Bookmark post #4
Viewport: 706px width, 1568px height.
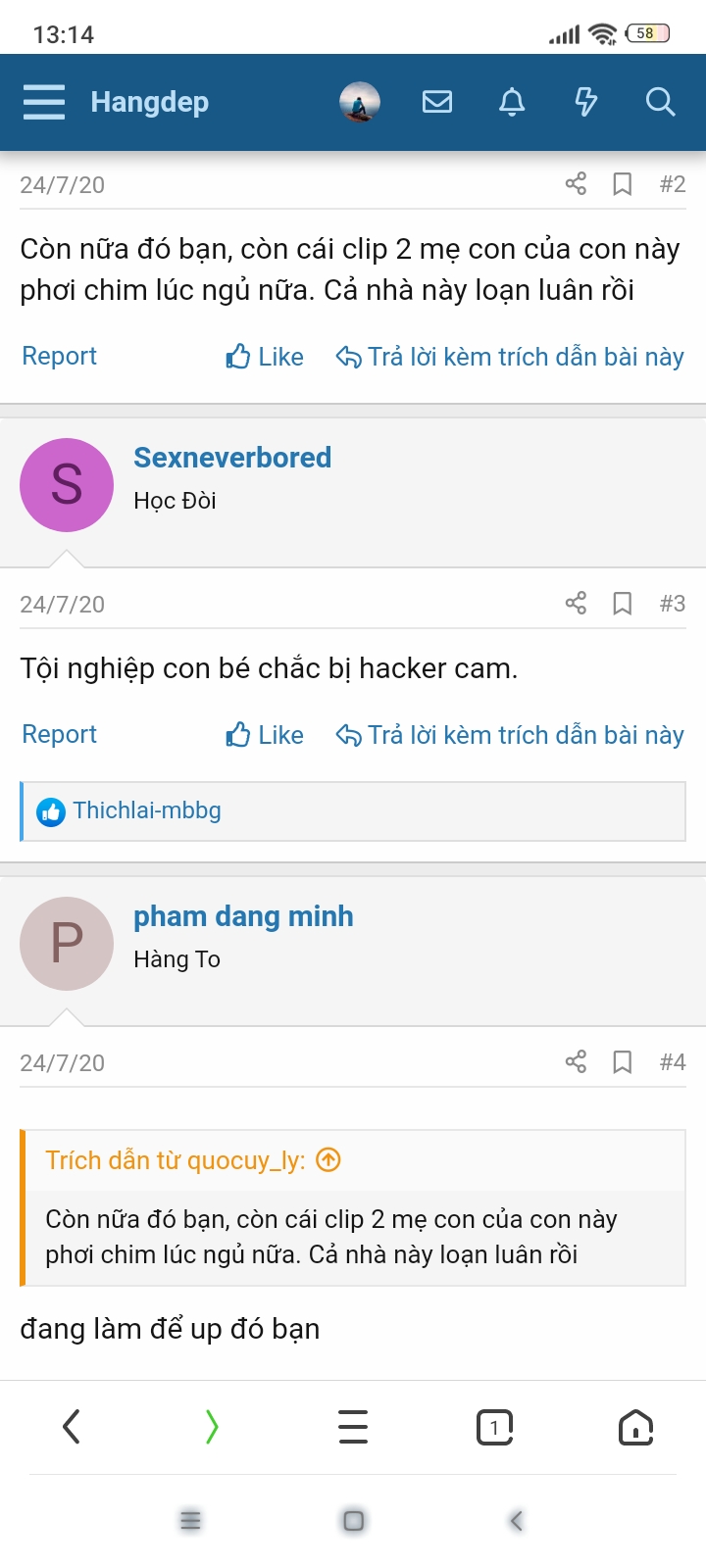click(x=622, y=1062)
